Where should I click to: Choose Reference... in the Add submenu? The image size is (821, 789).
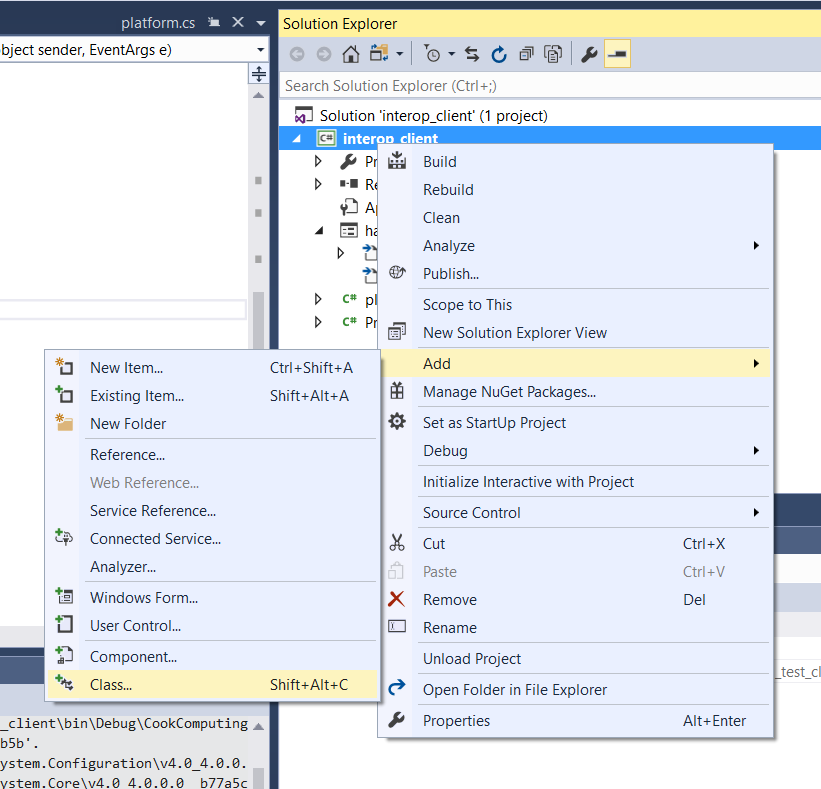click(x=212, y=454)
